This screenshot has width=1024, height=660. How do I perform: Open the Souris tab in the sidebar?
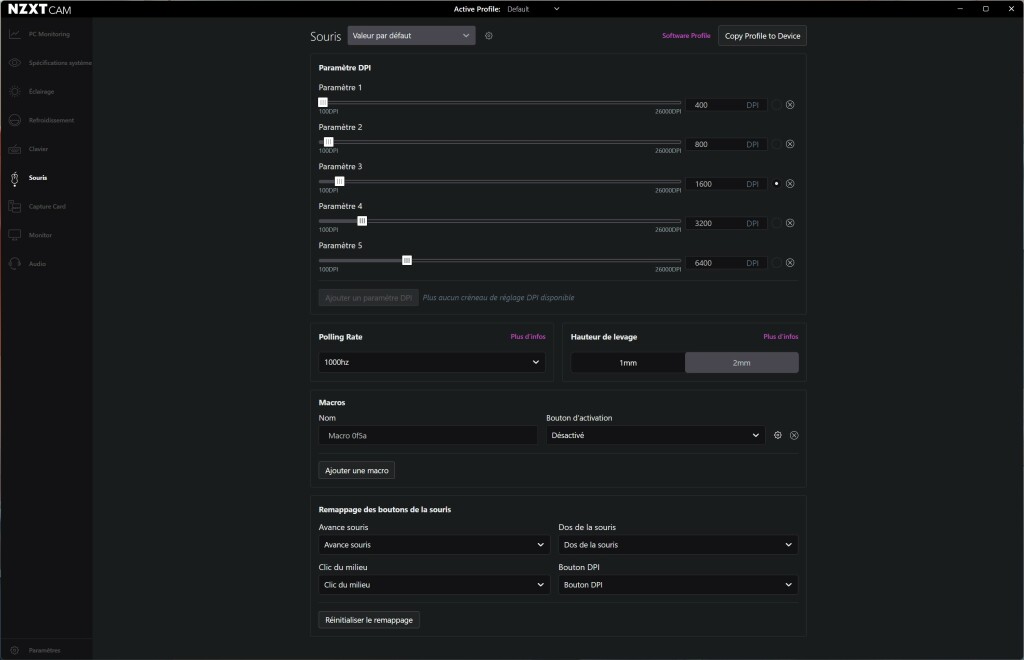pyautogui.click(x=38, y=178)
